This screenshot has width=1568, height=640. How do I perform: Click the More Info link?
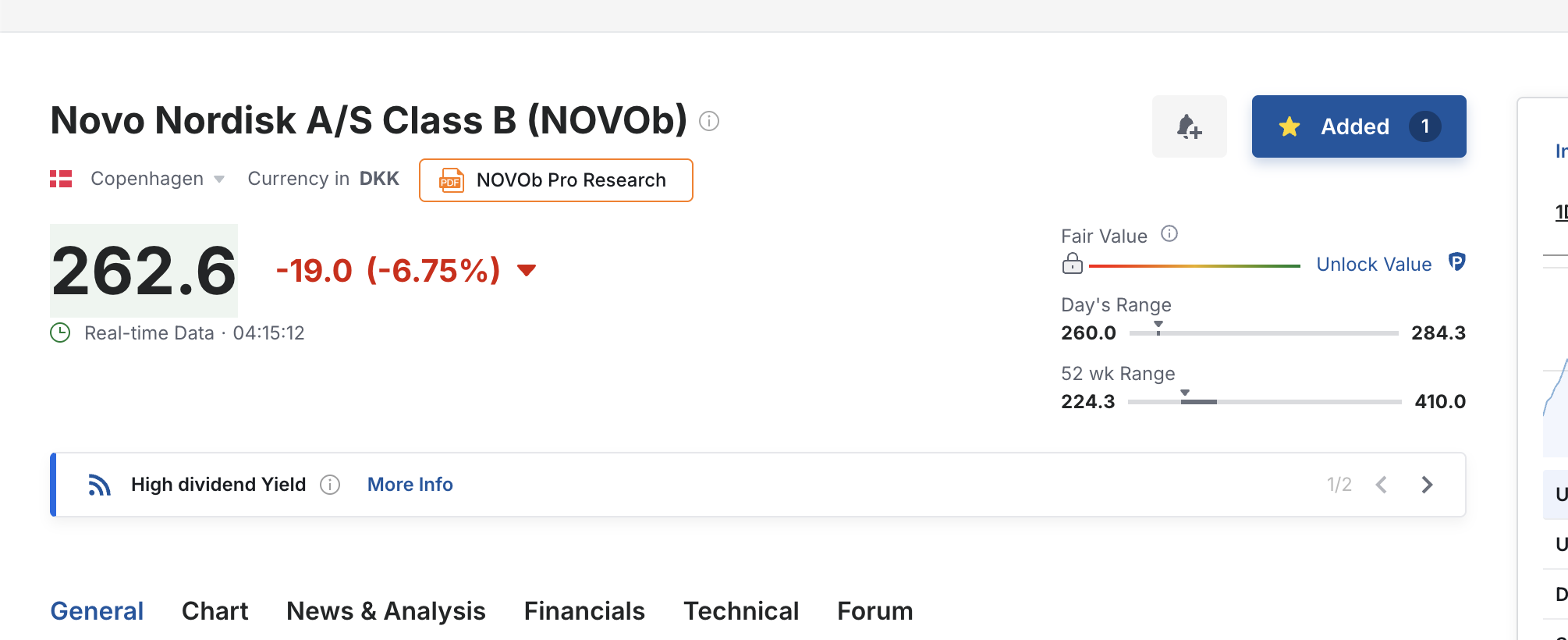(x=410, y=485)
